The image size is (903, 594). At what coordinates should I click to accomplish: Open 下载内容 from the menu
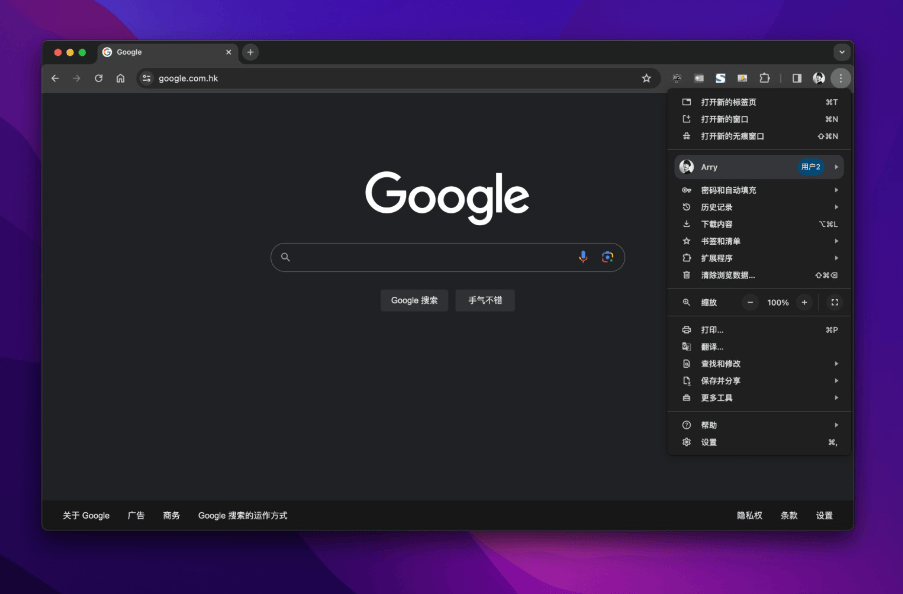tap(759, 224)
